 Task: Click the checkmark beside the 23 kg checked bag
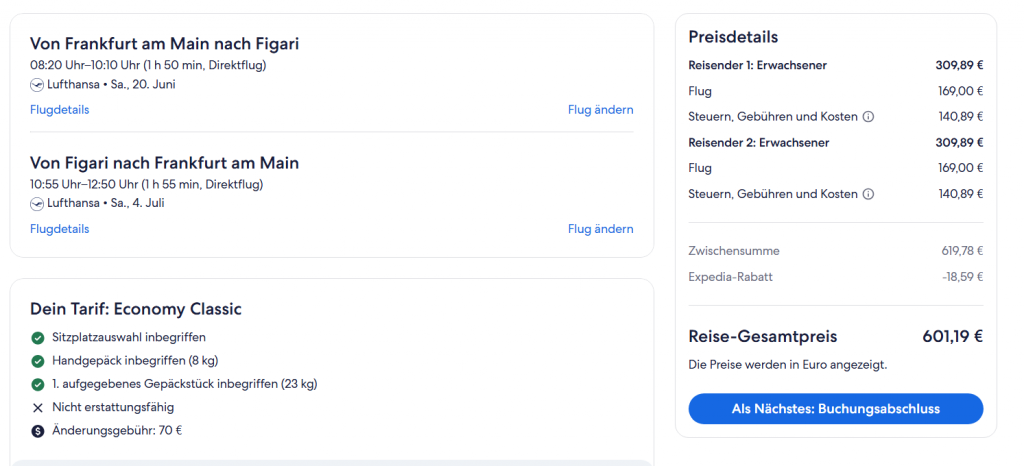[38, 384]
